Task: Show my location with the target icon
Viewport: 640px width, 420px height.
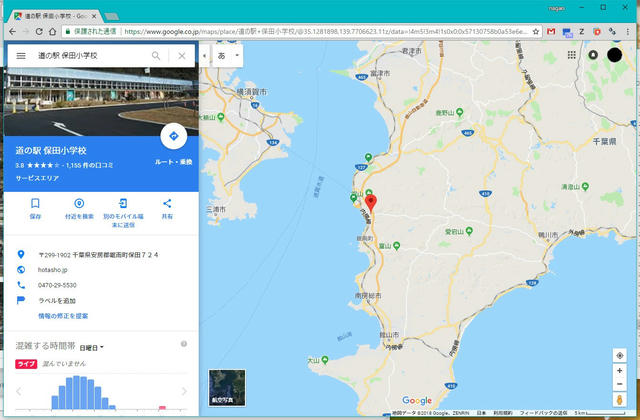Action: pyautogui.click(x=620, y=356)
